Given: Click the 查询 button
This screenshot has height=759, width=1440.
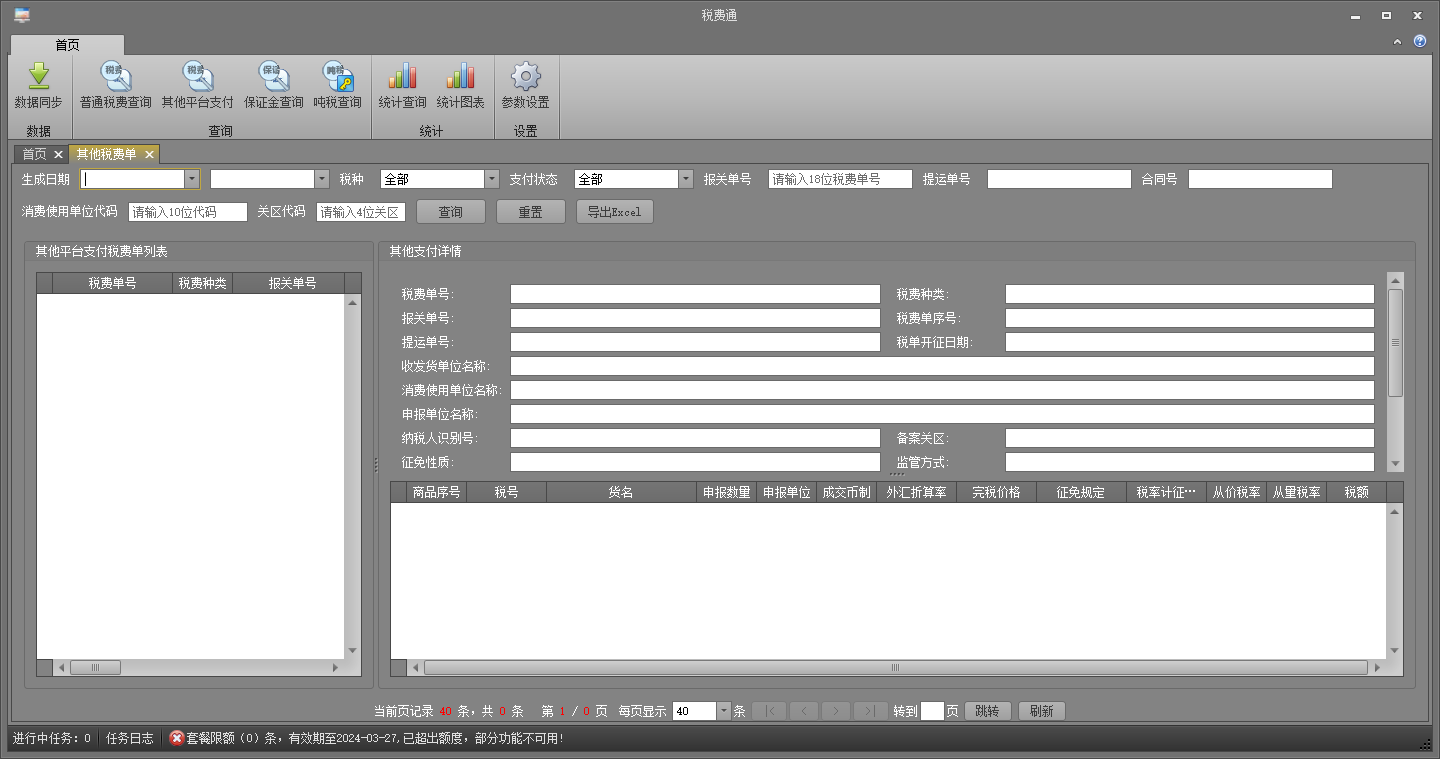Looking at the screenshot, I should coord(451,212).
